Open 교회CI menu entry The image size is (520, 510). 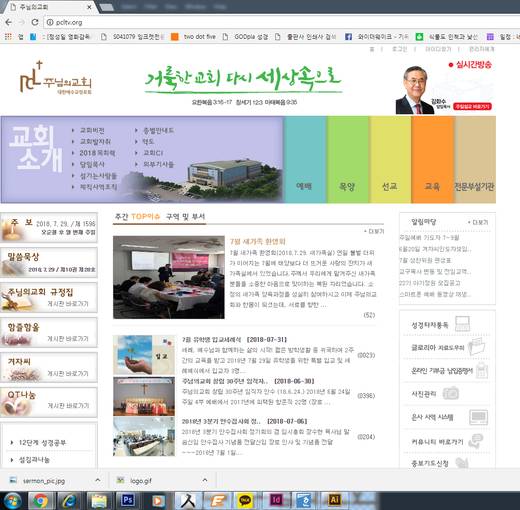tap(153, 153)
